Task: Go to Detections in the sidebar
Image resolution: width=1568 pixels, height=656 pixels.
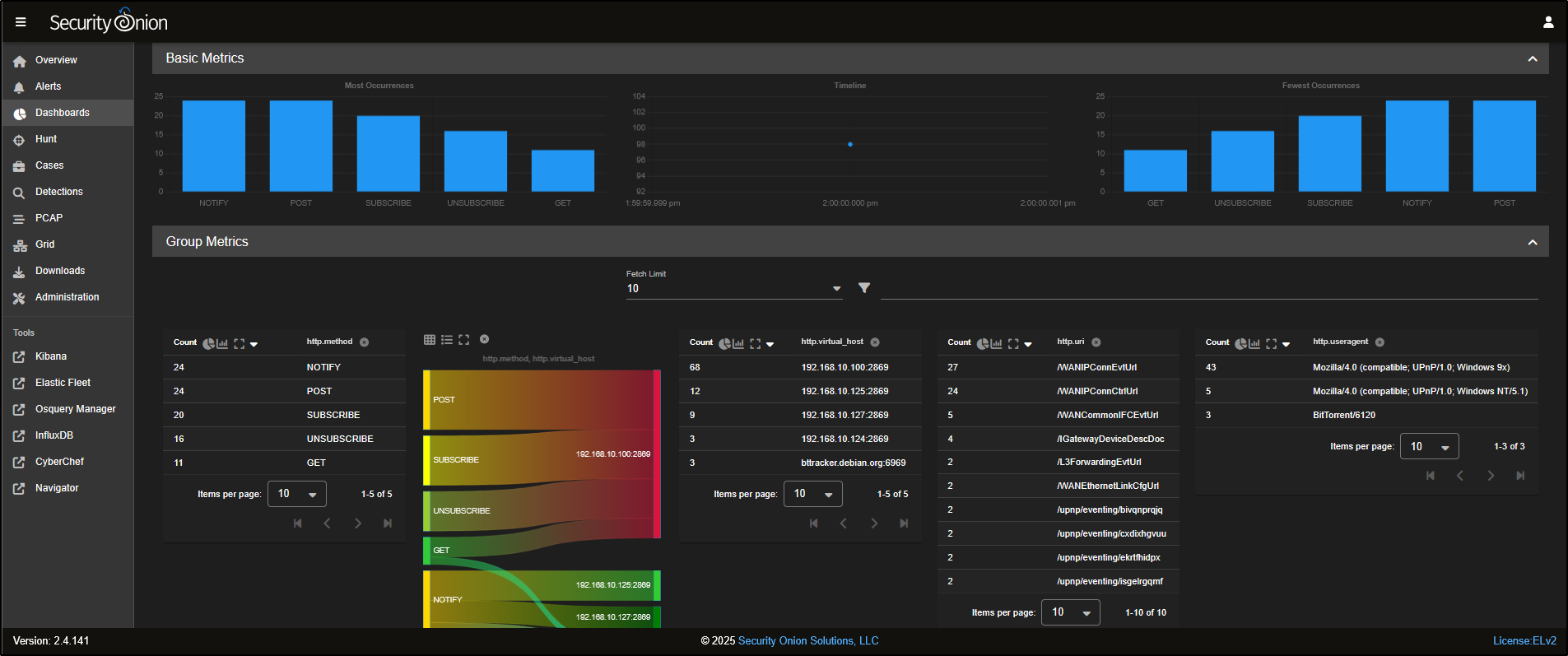Action: pyautogui.click(x=58, y=192)
